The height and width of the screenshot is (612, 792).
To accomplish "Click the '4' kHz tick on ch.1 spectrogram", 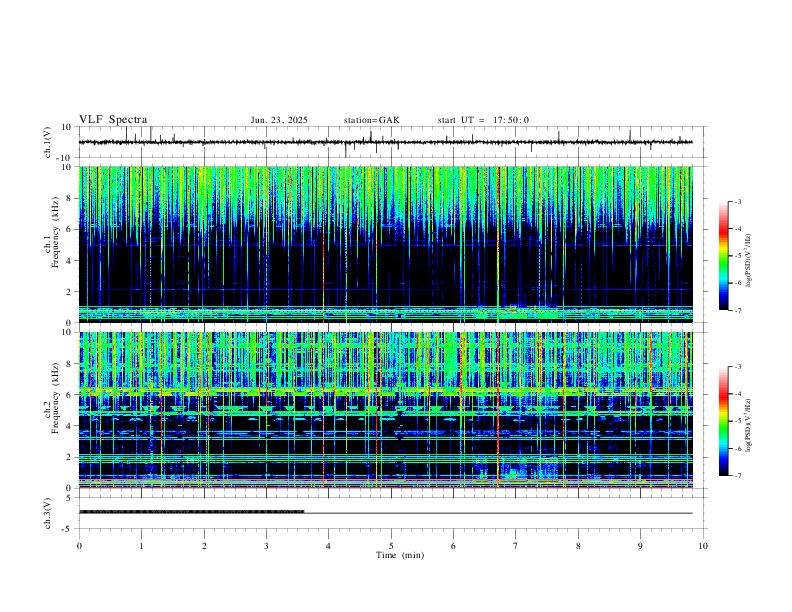I will (69, 261).
